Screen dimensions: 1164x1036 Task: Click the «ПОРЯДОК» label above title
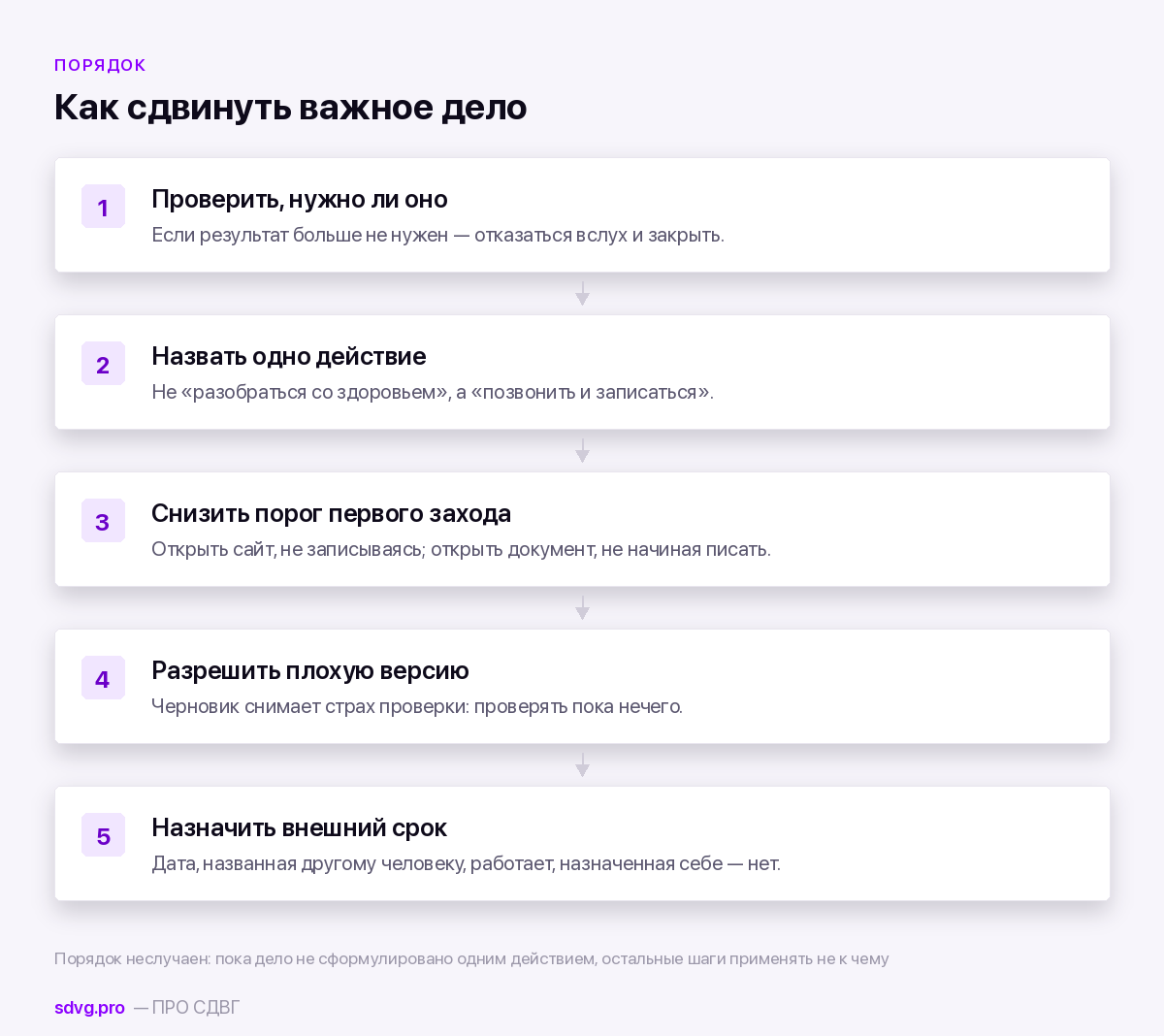point(100,65)
